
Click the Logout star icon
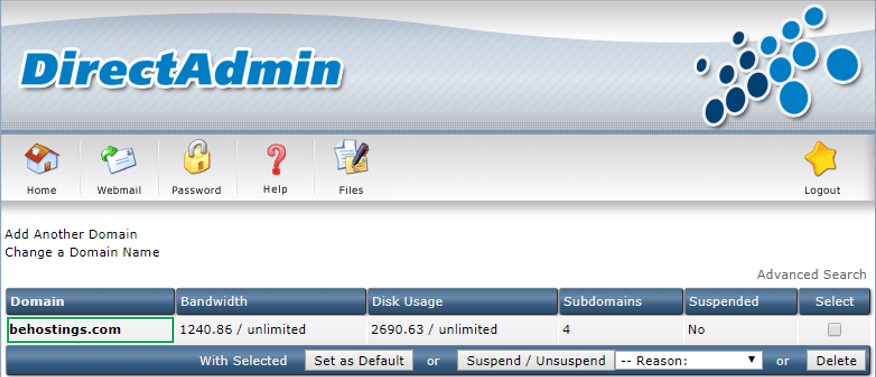click(821, 159)
